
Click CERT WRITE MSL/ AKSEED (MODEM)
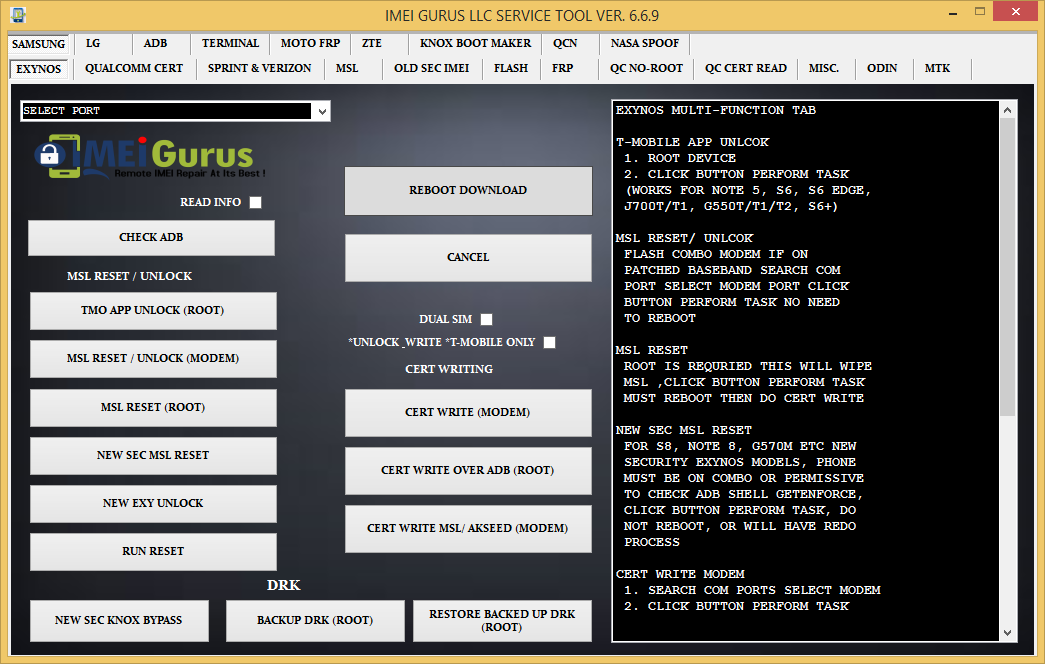pos(468,529)
